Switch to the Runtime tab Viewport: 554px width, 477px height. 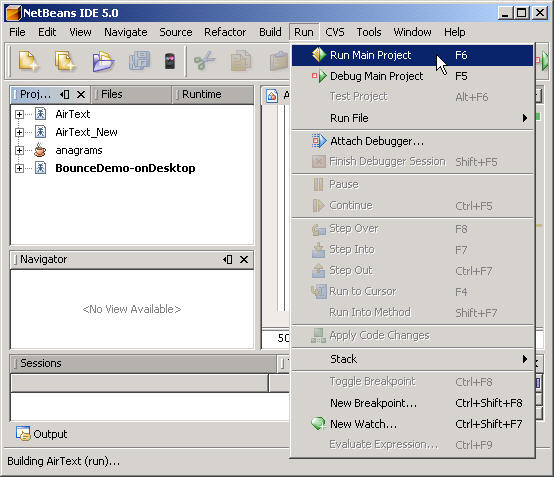pos(213,94)
